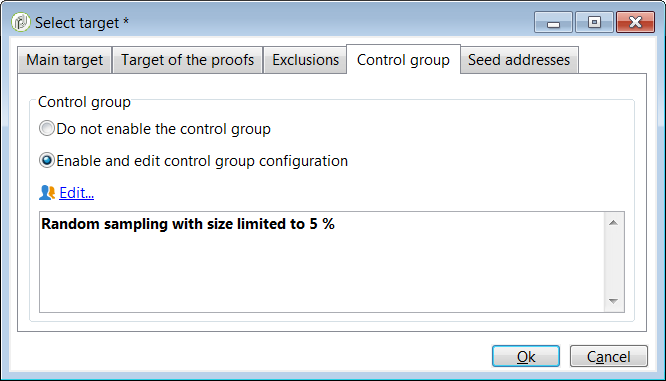Open the Target of the proofs tab
The image size is (666, 381).
[187, 60]
